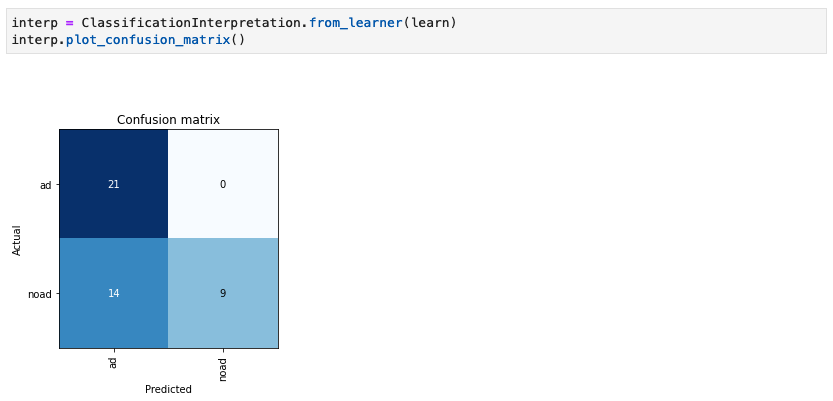Select the white cell showing 0
The height and width of the screenshot is (401, 833).
coord(223,184)
